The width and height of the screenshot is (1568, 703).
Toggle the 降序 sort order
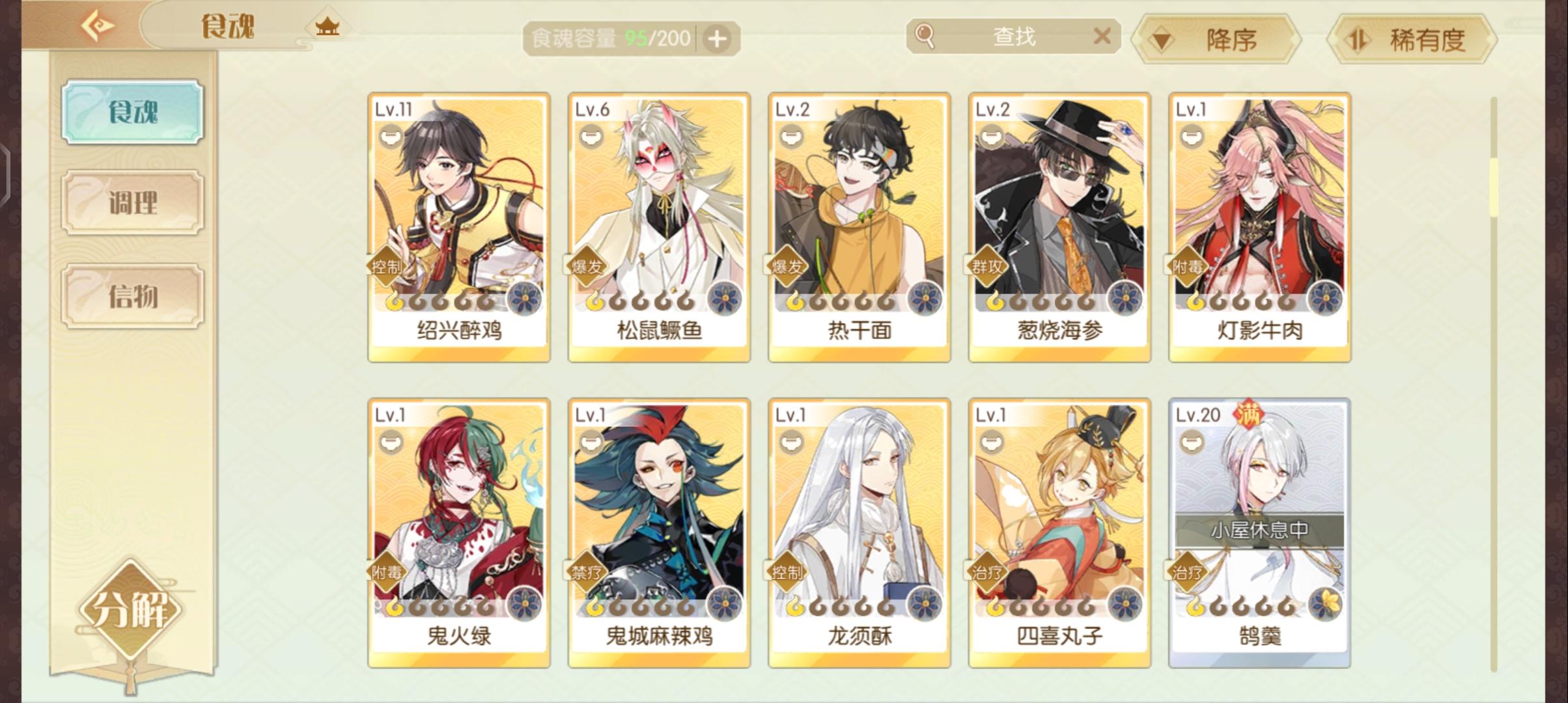click(x=1216, y=40)
